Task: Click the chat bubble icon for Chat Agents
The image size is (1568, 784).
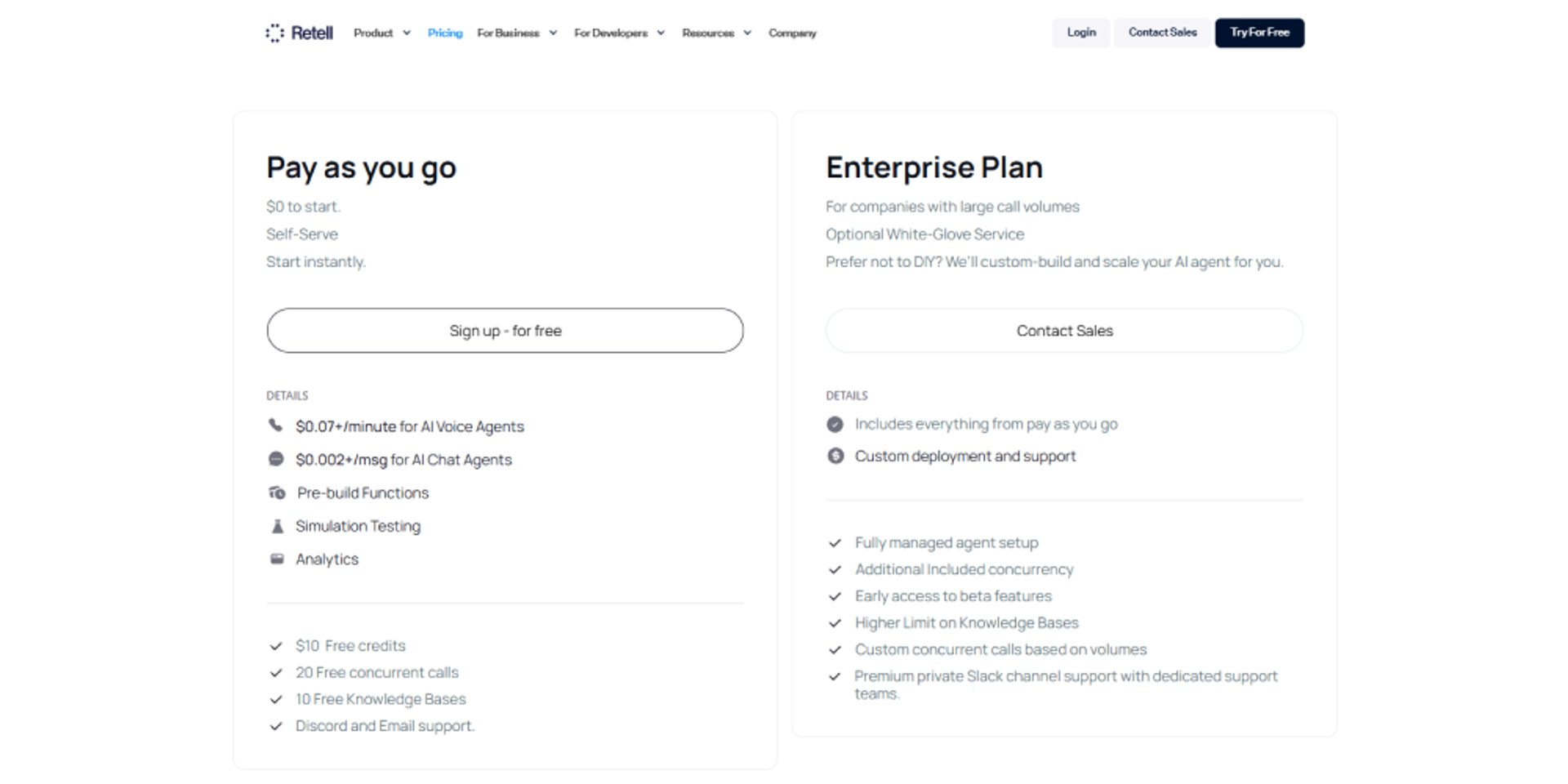Action: pos(276,459)
